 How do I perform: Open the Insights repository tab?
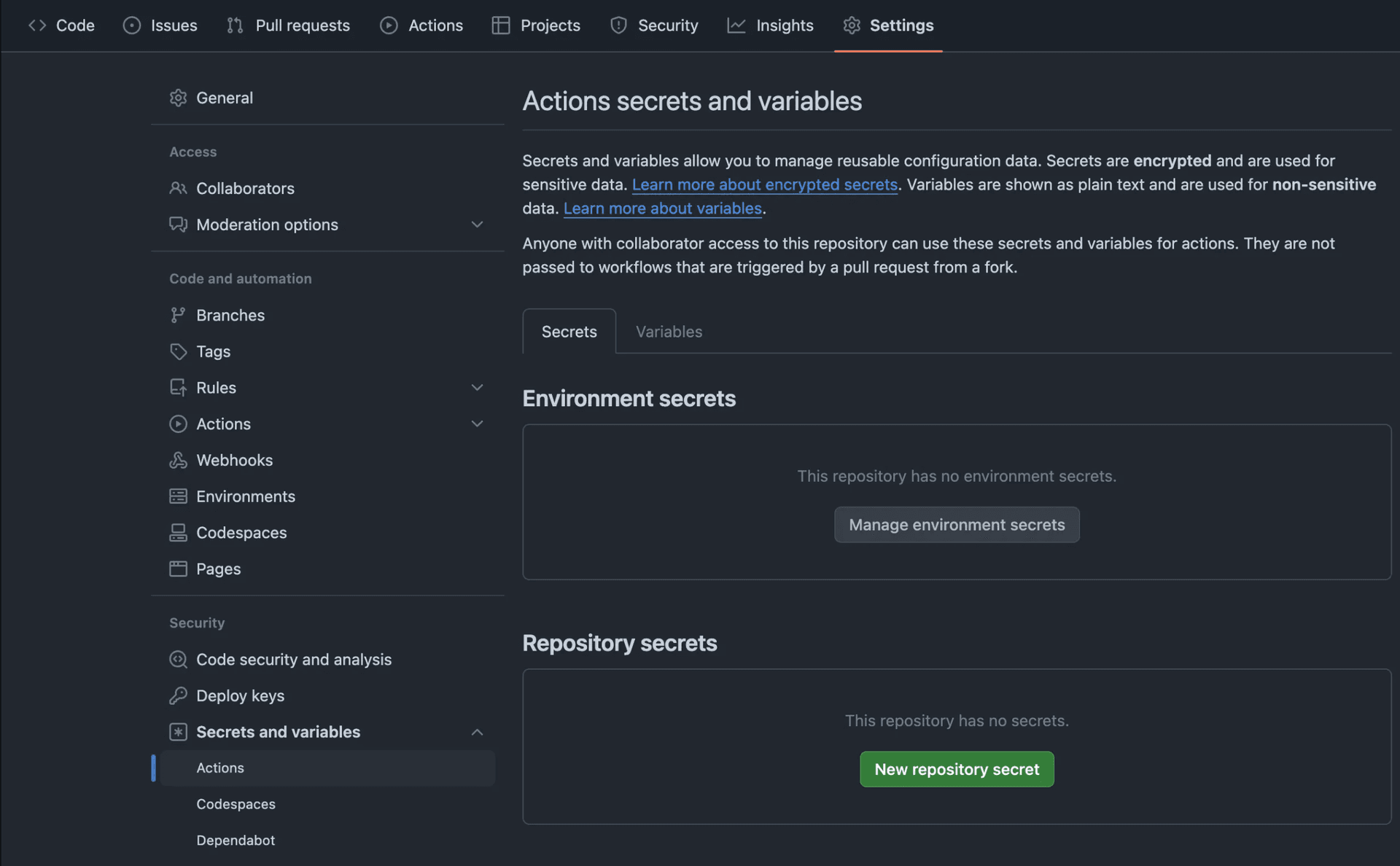pos(770,26)
